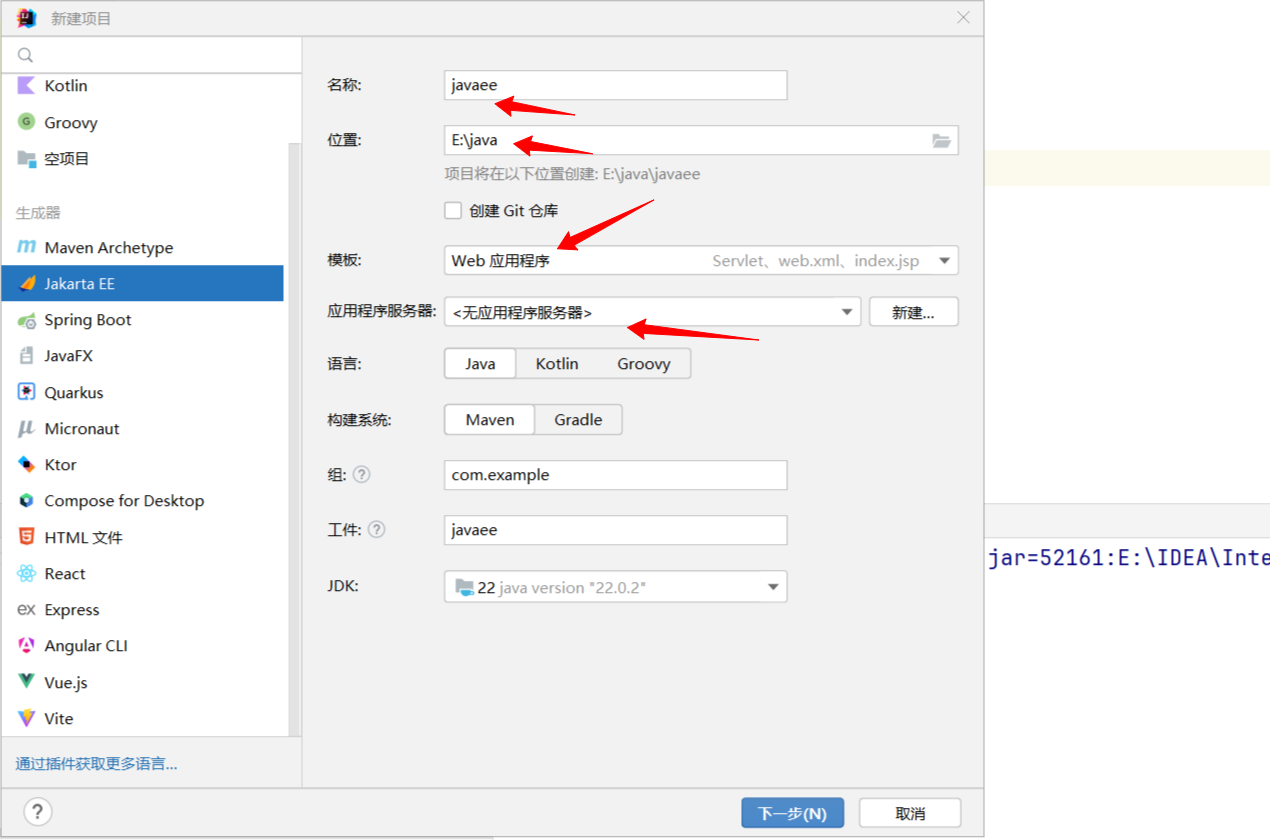
Task: Expand the JDK version dropdown arrow
Action: (773, 587)
